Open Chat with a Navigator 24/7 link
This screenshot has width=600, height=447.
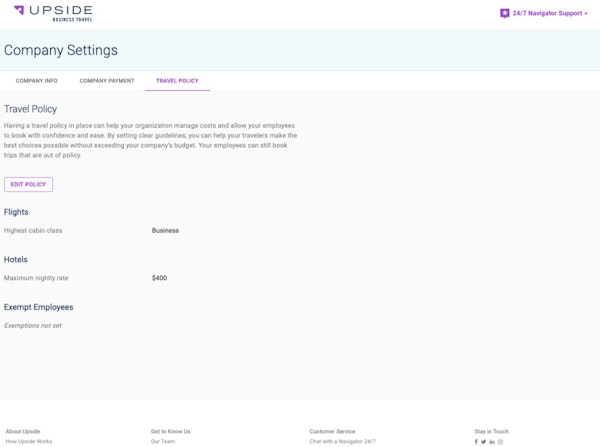(x=342, y=441)
